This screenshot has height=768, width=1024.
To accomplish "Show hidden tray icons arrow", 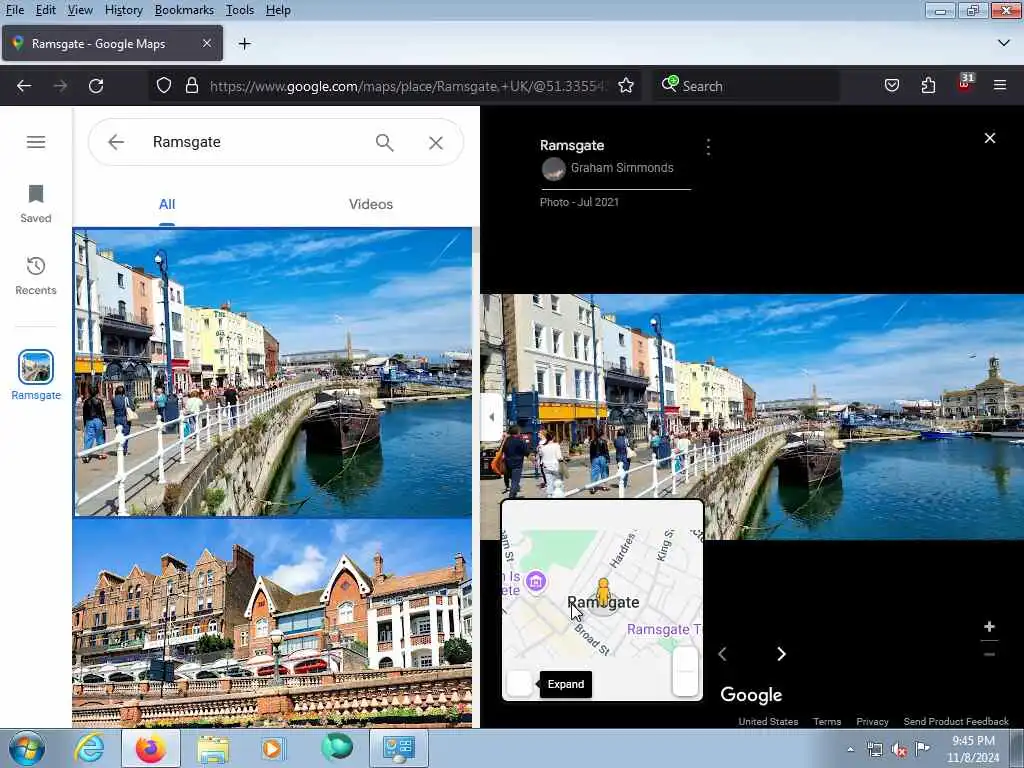I will click(850, 750).
